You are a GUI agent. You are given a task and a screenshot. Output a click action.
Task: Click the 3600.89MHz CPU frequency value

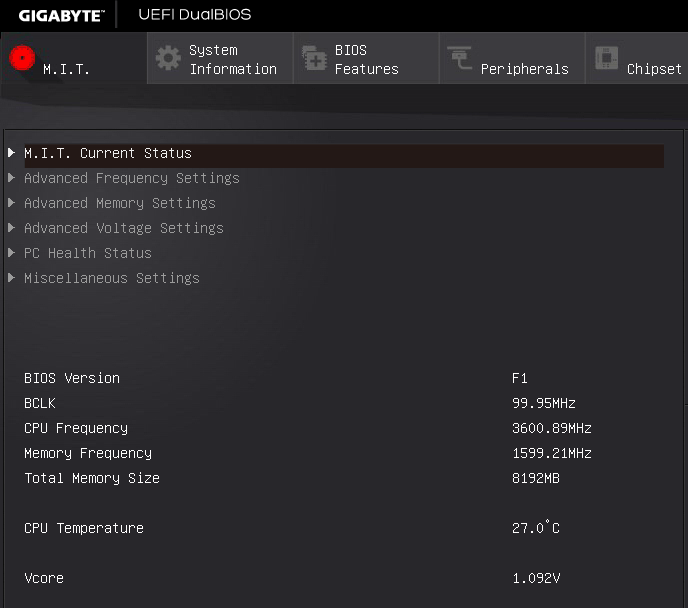(552, 428)
